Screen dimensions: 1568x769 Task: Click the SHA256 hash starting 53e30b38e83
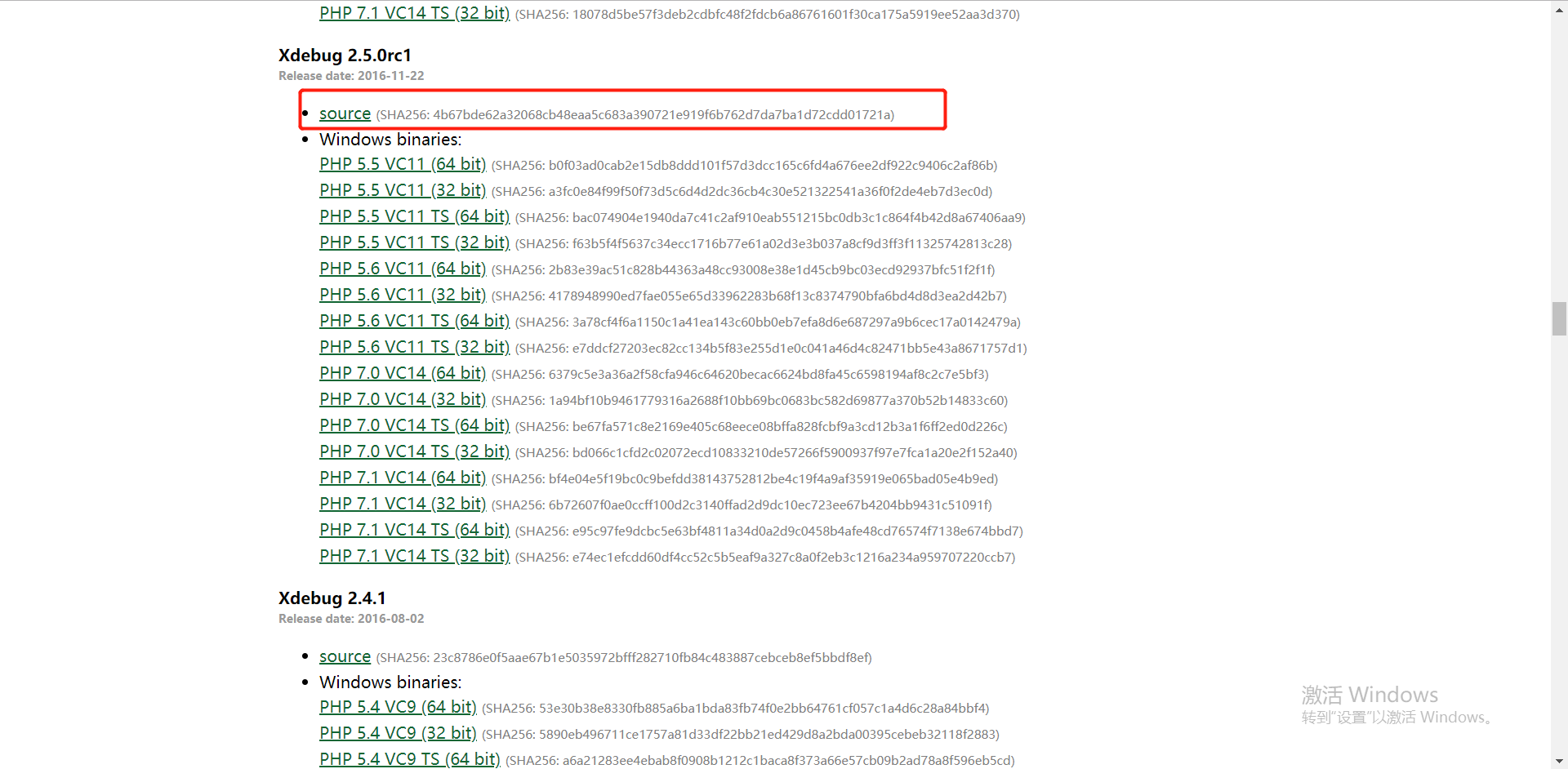pyautogui.click(x=736, y=709)
